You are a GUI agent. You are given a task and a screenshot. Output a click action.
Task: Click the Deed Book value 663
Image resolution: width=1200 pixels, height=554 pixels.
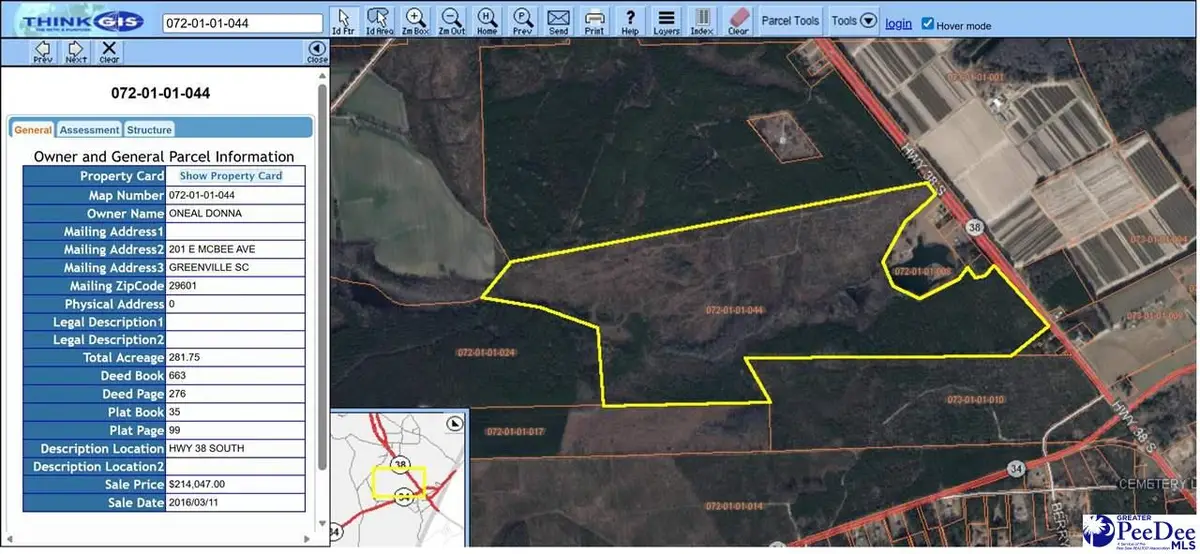click(x=178, y=375)
